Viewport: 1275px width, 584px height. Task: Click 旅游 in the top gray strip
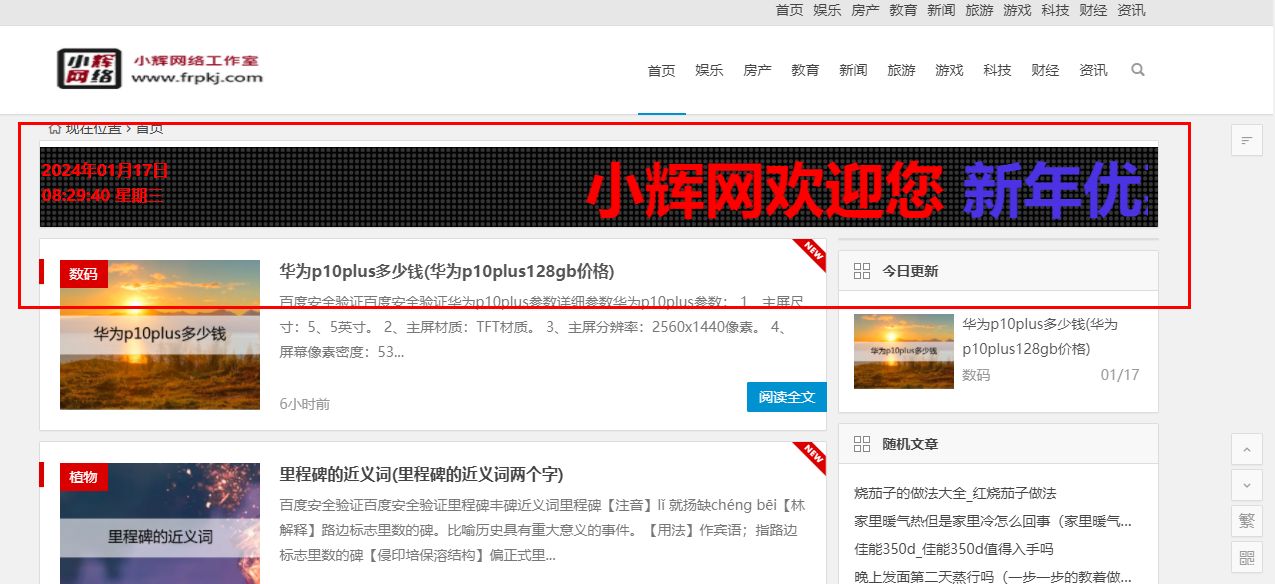coord(979,10)
